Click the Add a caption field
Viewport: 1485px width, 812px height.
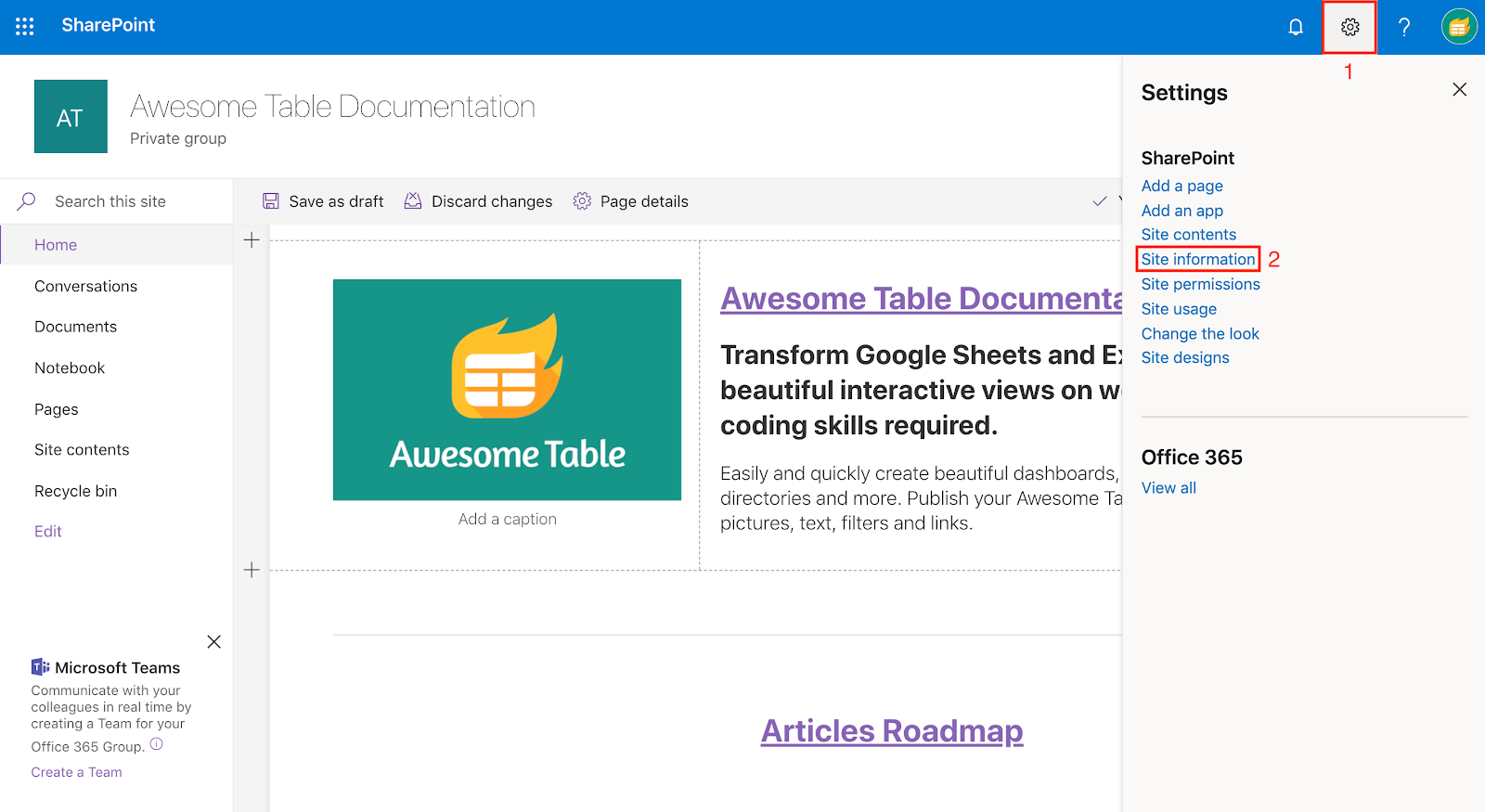click(507, 519)
